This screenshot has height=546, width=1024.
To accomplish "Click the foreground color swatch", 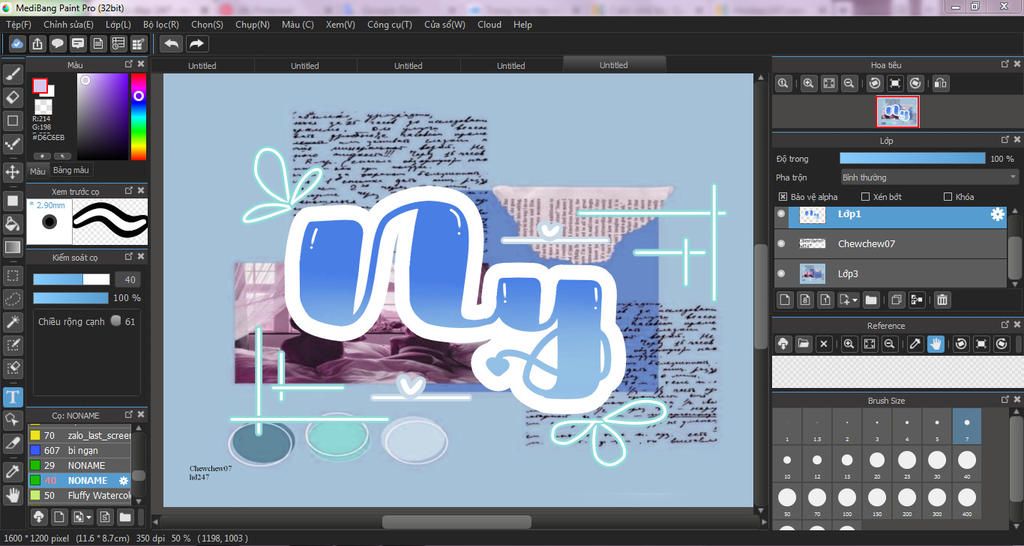I will (x=40, y=86).
